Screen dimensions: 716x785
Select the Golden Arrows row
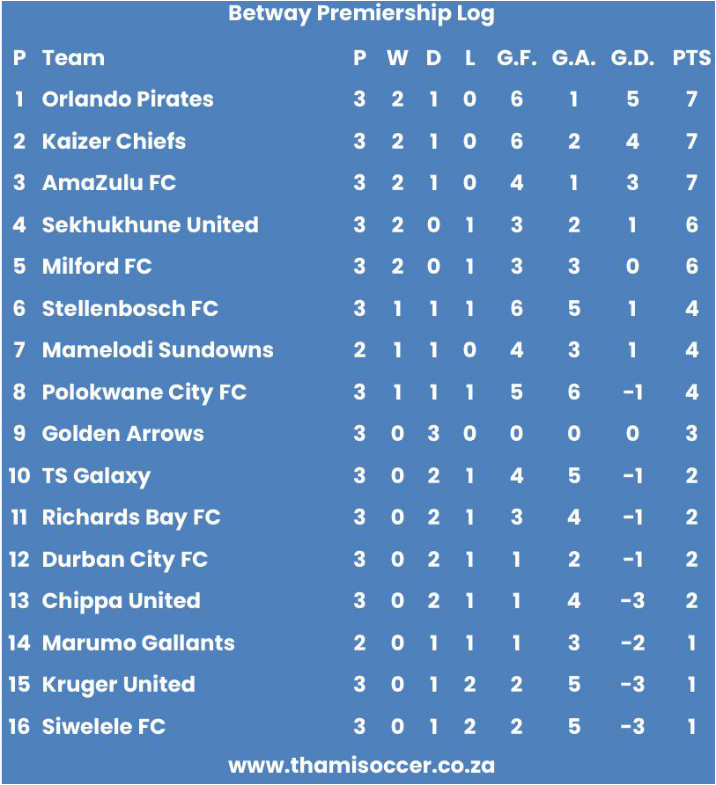tap(358, 434)
